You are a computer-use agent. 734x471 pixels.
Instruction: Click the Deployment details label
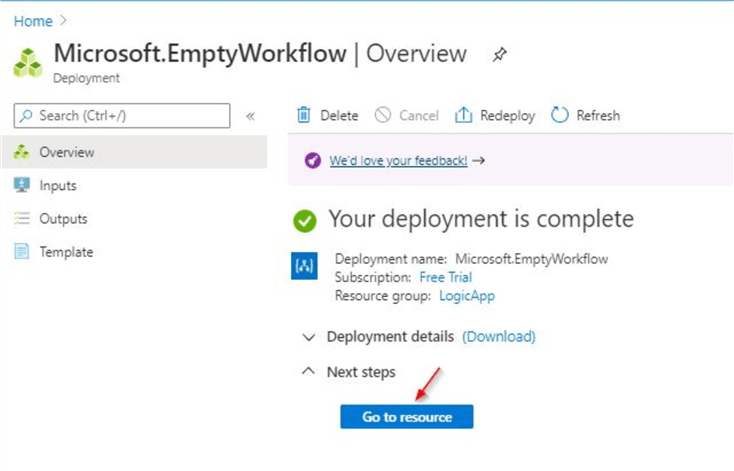[x=390, y=337]
